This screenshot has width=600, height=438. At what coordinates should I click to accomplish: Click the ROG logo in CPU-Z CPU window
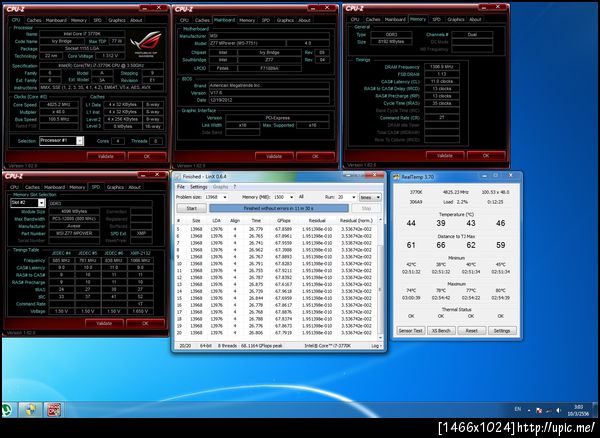pyautogui.click(x=145, y=43)
